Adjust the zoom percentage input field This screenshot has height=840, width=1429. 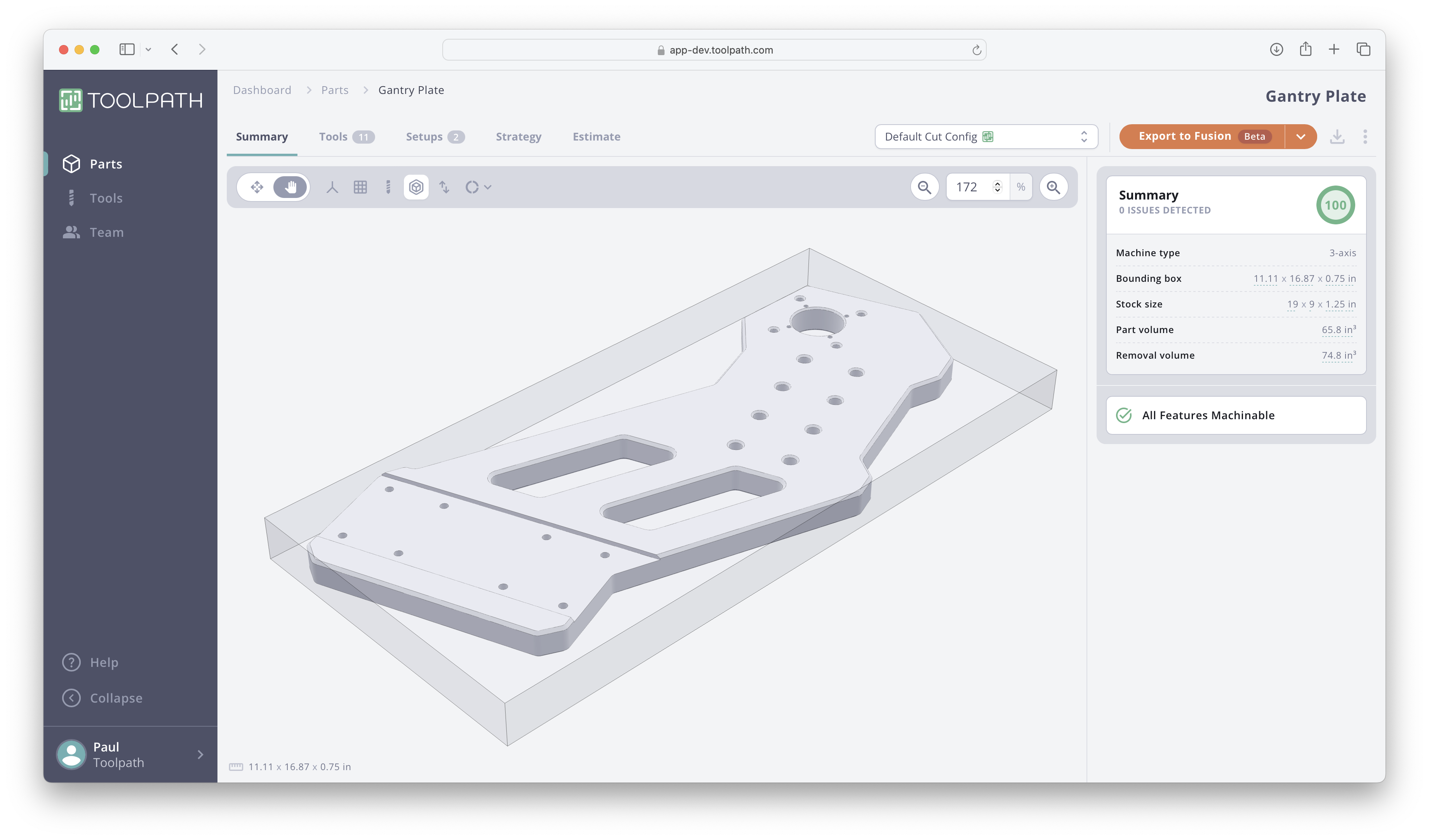point(975,187)
